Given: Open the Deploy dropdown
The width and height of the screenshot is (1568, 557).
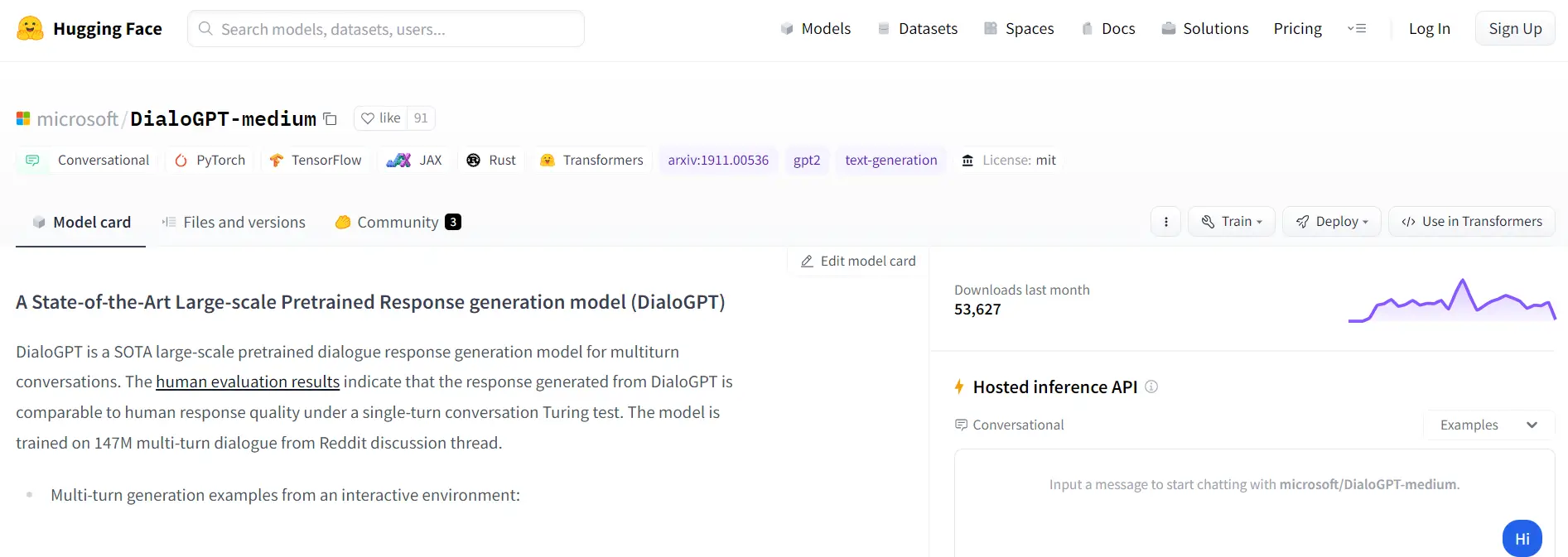Looking at the screenshot, I should (x=1332, y=222).
